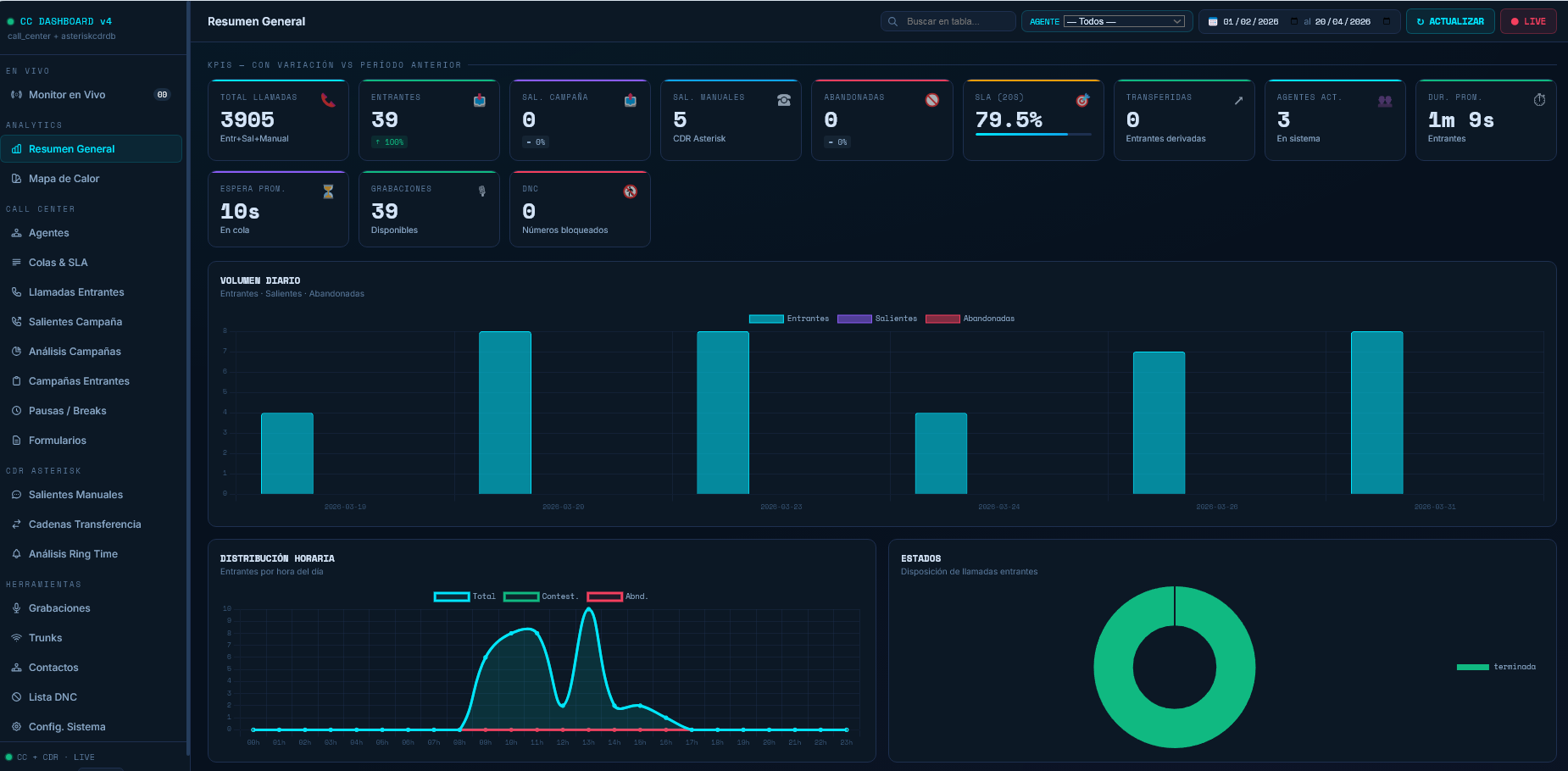The height and width of the screenshot is (771, 1568).
Task: Open the Agente Todos dropdown
Action: [x=1124, y=21]
